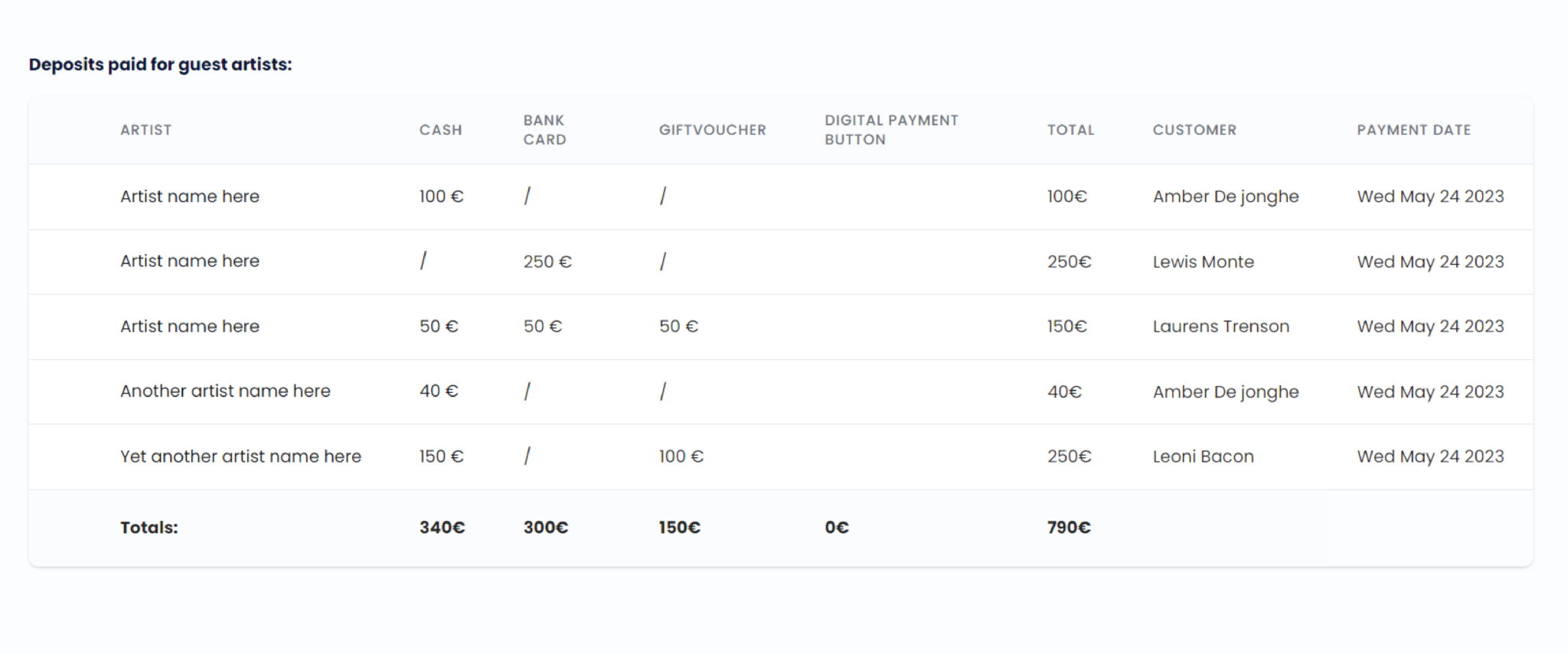This screenshot has width=1568, height=654.
Task: Select customer Leoni Bacon
Action: (x=1203, y=456)
